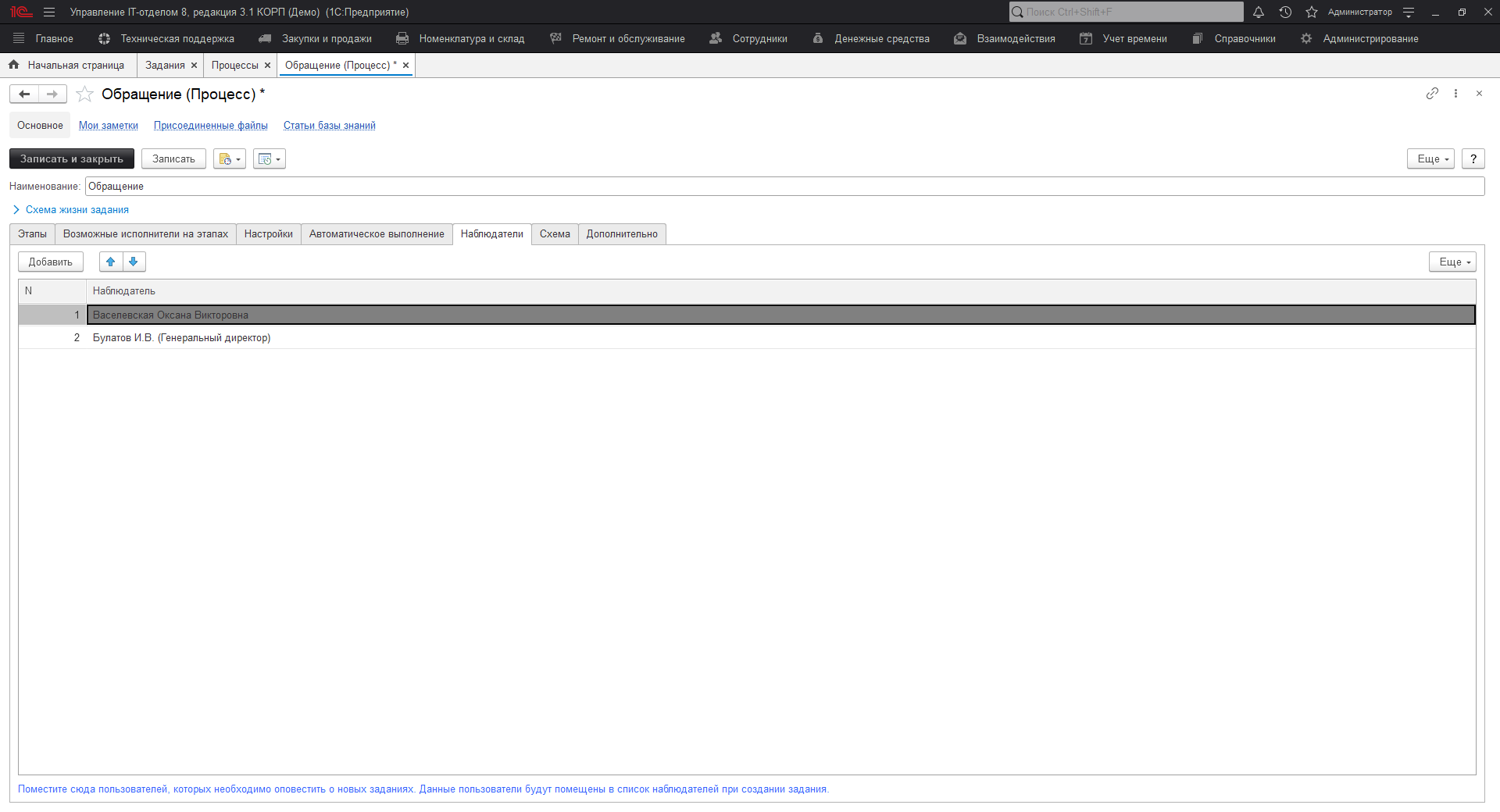Open the notifications bell icon
Screen dimensions: 1500x812
(1259, 12)
